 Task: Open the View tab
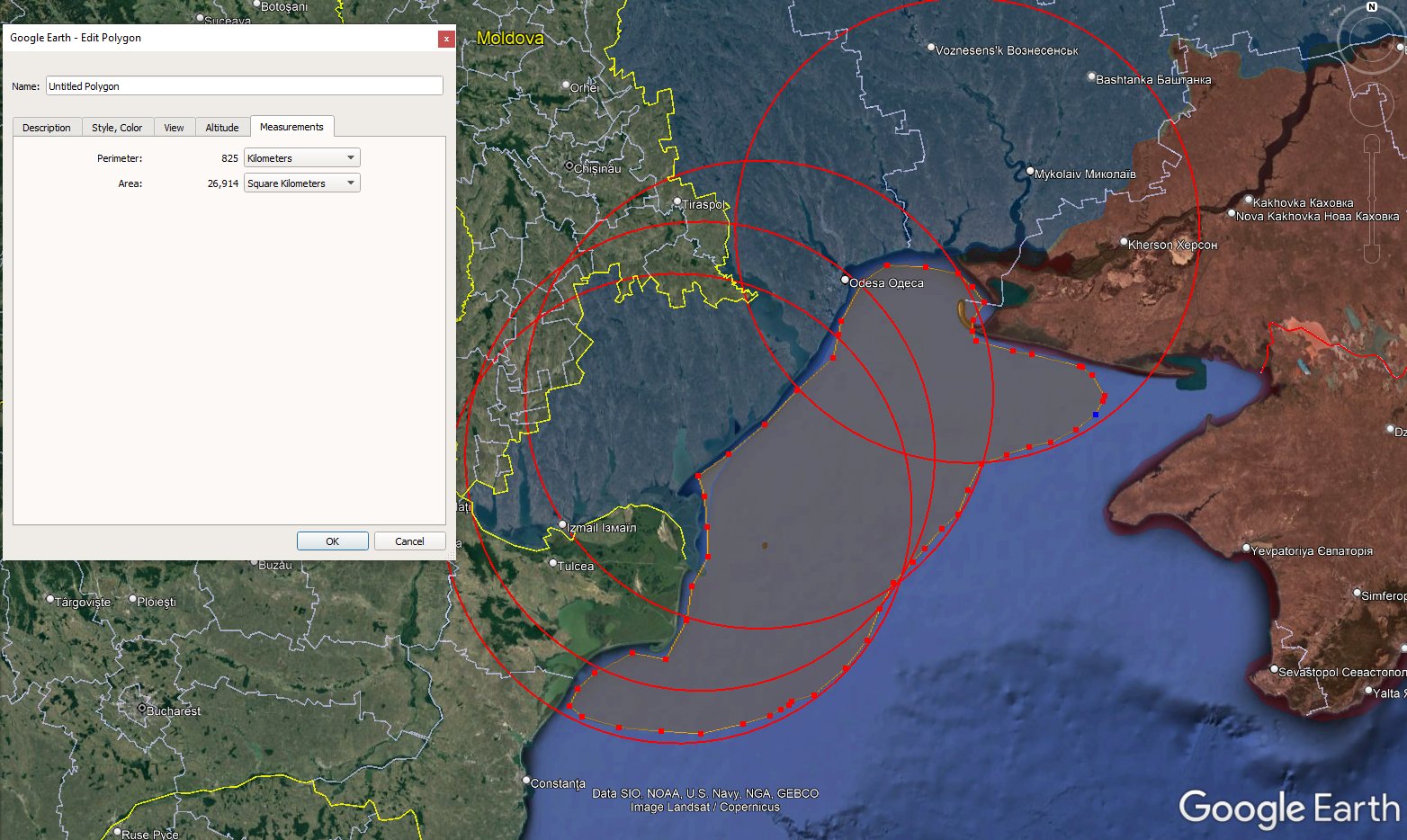[x=174, y=128]
